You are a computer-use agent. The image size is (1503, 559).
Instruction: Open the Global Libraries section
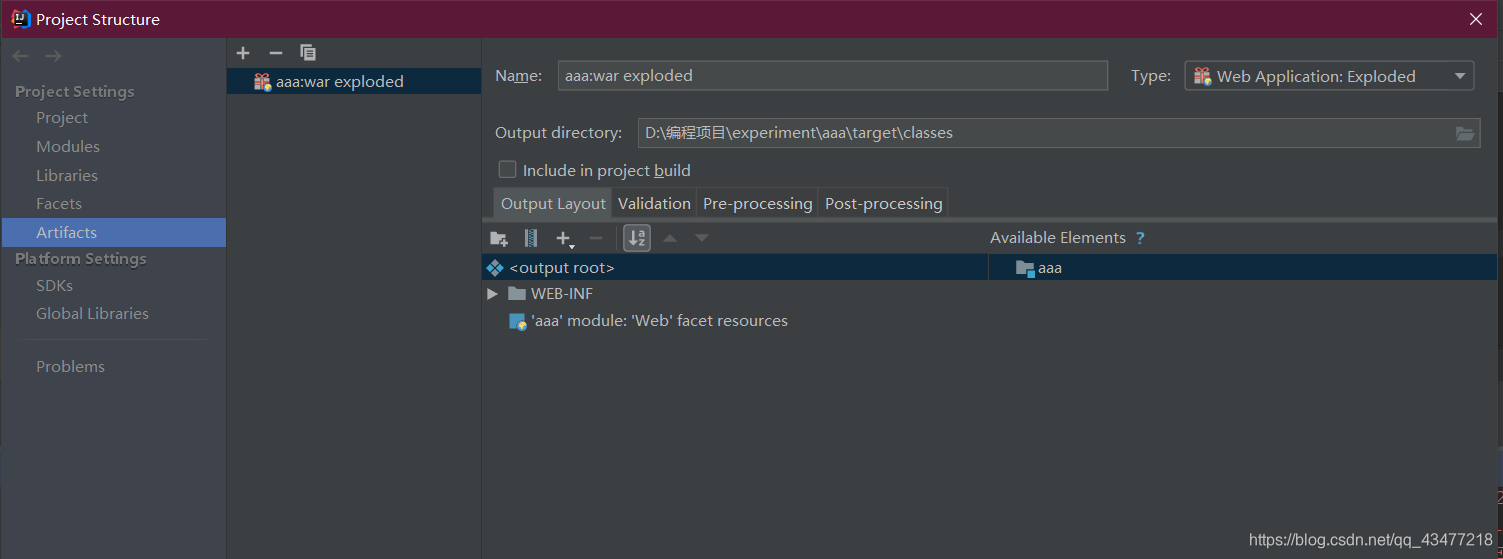click(92, 314)
